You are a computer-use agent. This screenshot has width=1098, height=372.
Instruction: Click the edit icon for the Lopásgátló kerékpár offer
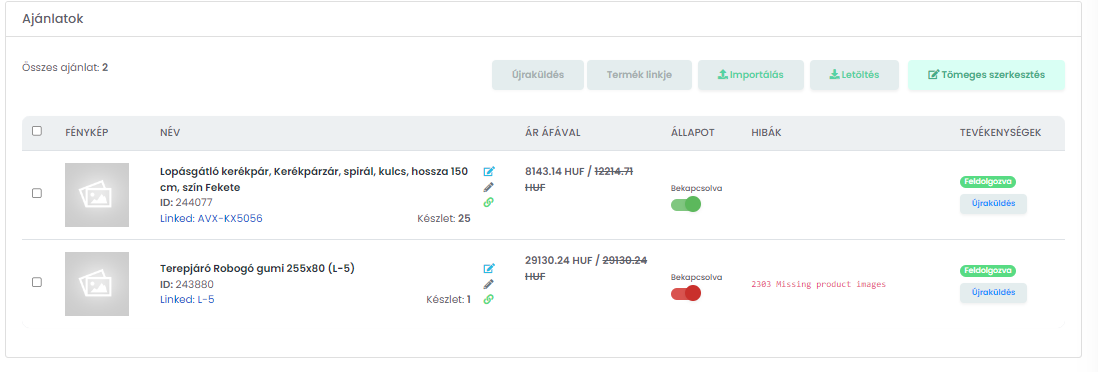(489, 171)
